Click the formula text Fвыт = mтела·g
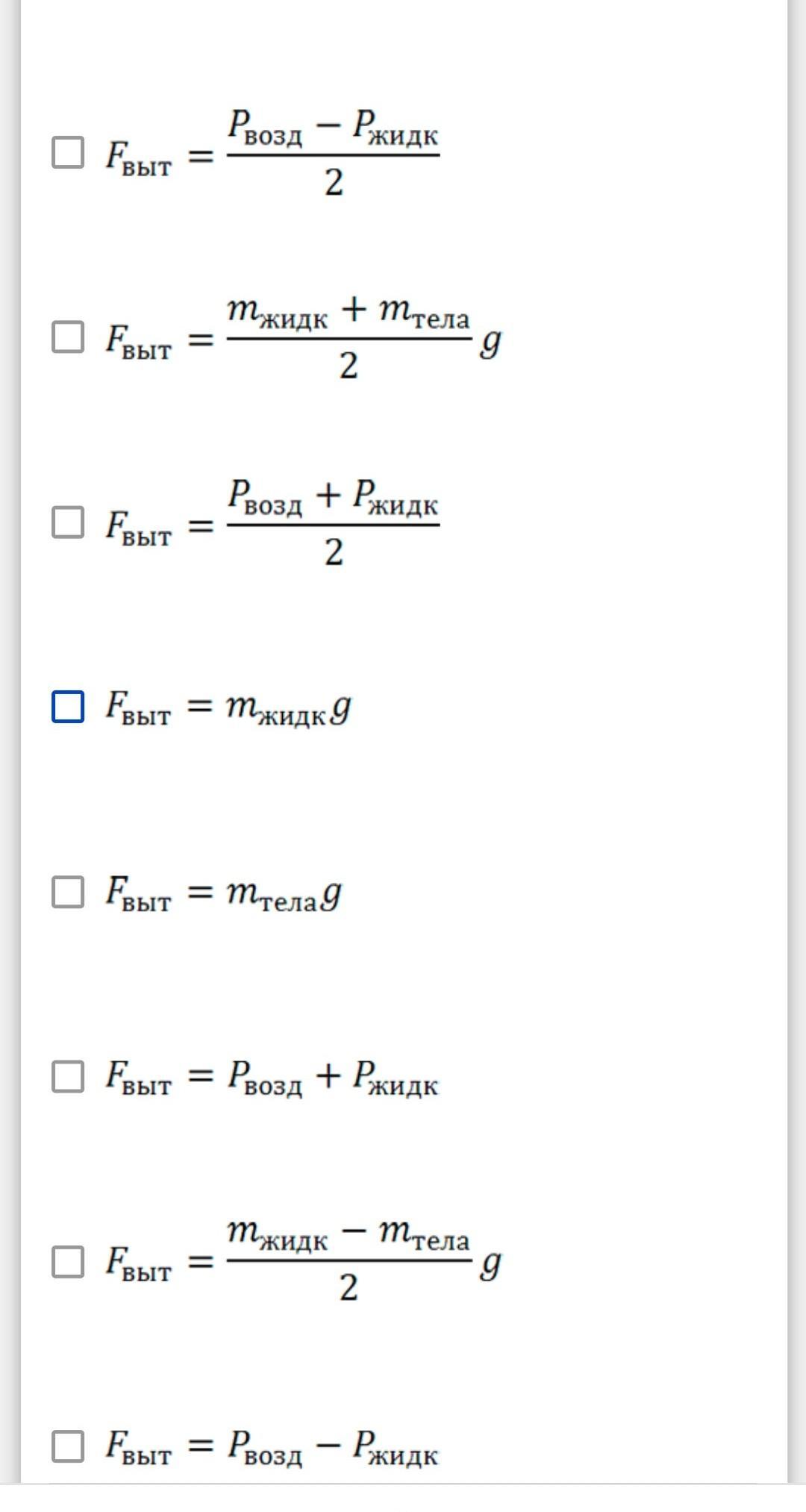The image size is (806, 1512). coord(224,892)
